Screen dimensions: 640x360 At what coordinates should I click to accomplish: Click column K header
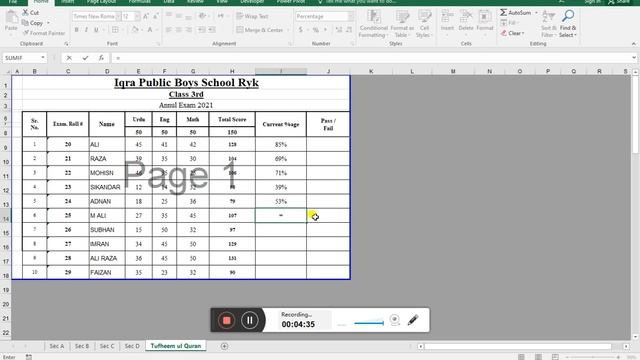[x=371, y=71]
